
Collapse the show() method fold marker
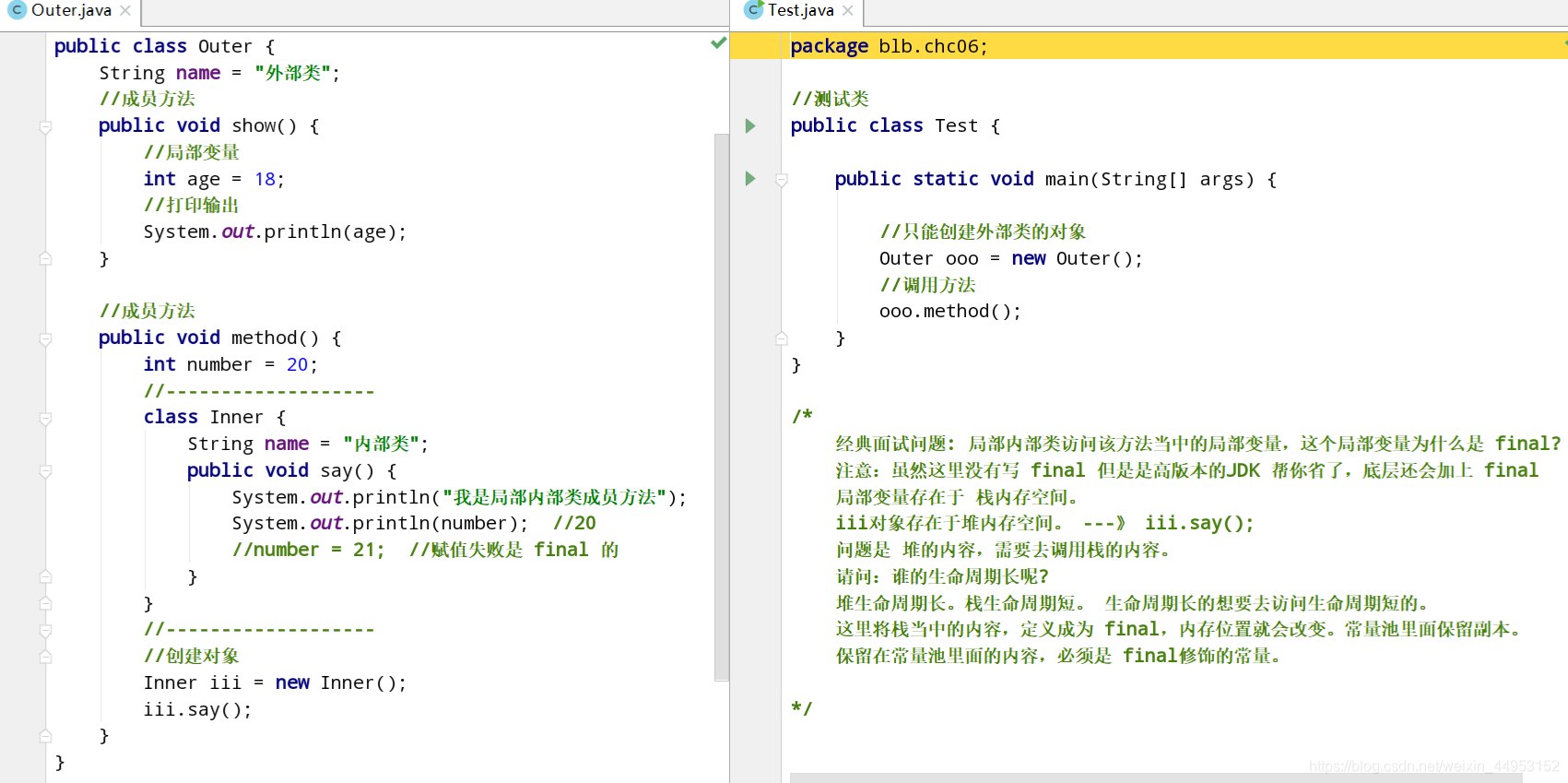point(45,127)
